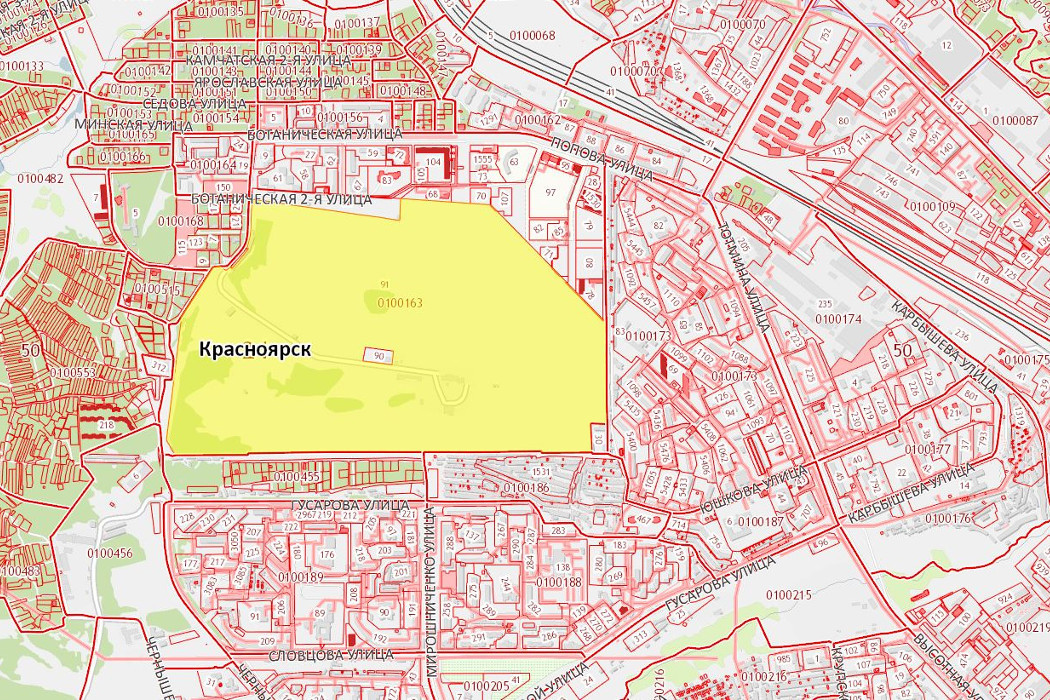
Task: Select cadastral block 0100154
Action: 216,118
